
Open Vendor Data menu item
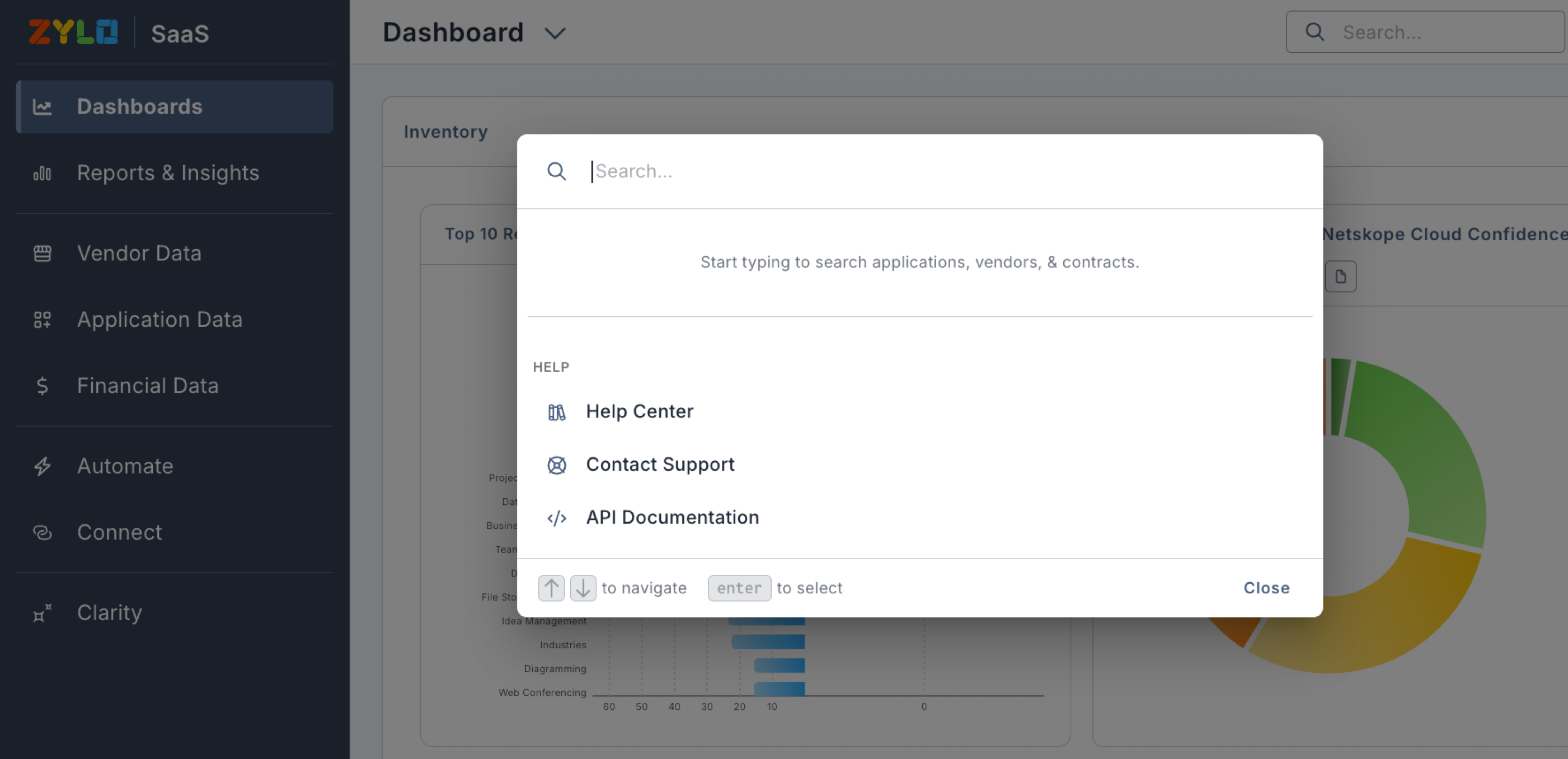(x=175, y=252)
